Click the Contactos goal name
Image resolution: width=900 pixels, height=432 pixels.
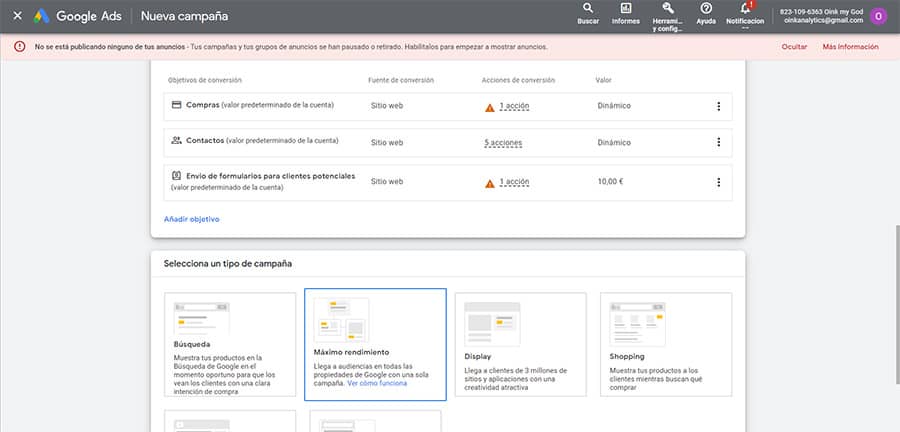205,140
